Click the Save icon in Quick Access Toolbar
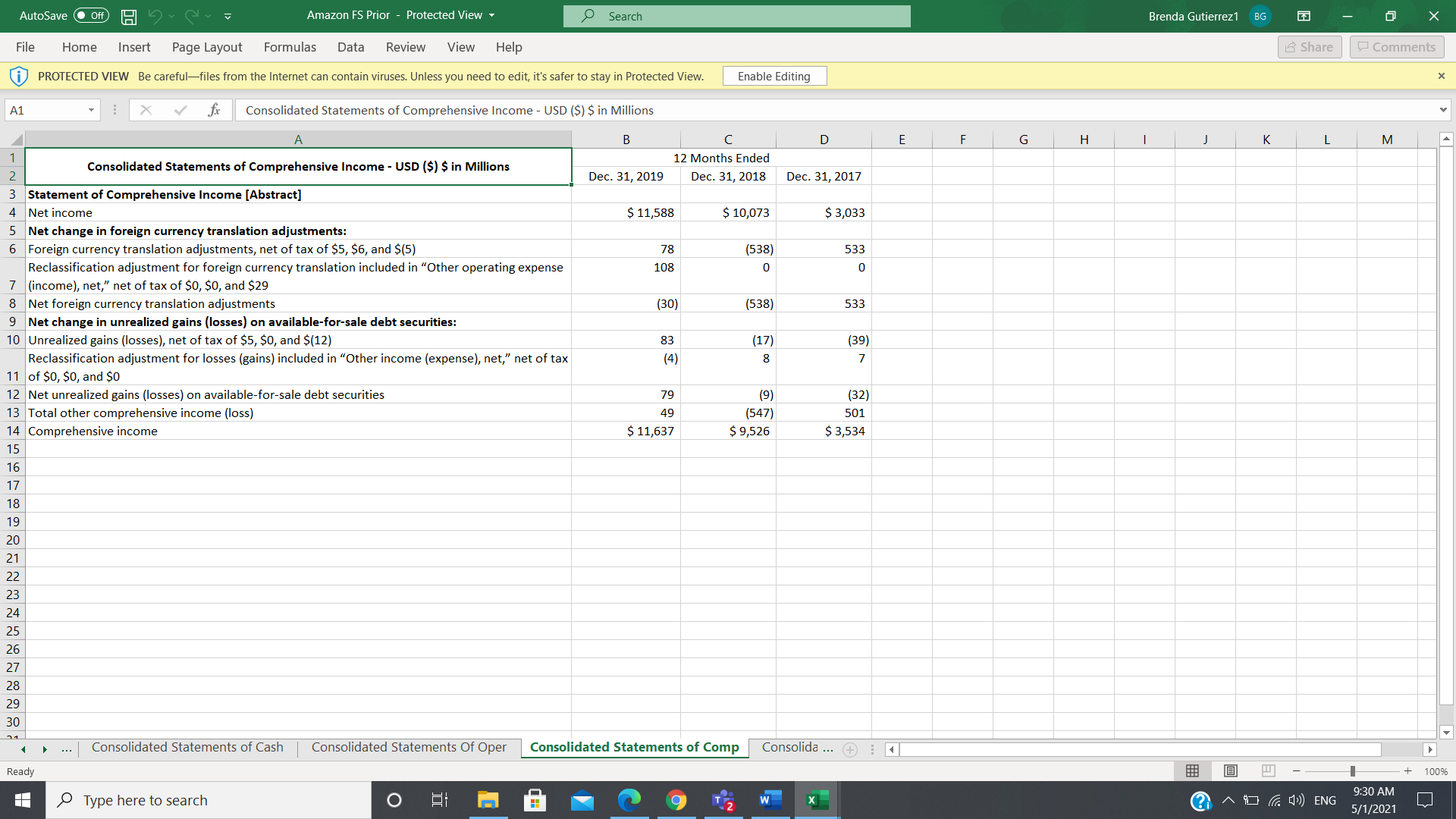Screen dimensions: 1456x819 [x=127, y=16]
